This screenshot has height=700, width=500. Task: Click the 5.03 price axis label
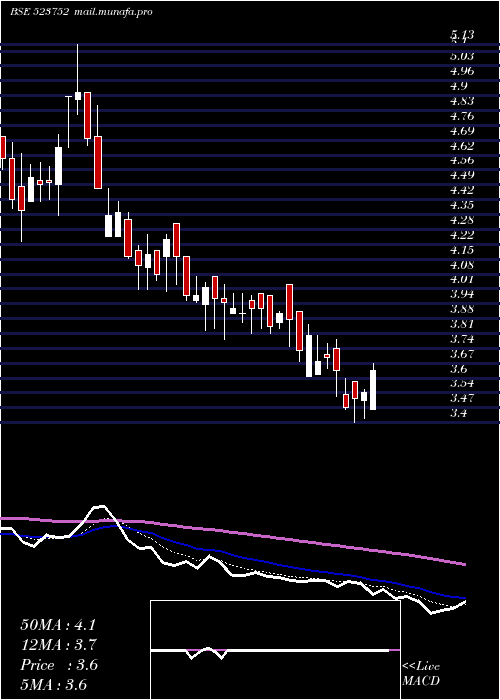(462, 56)
